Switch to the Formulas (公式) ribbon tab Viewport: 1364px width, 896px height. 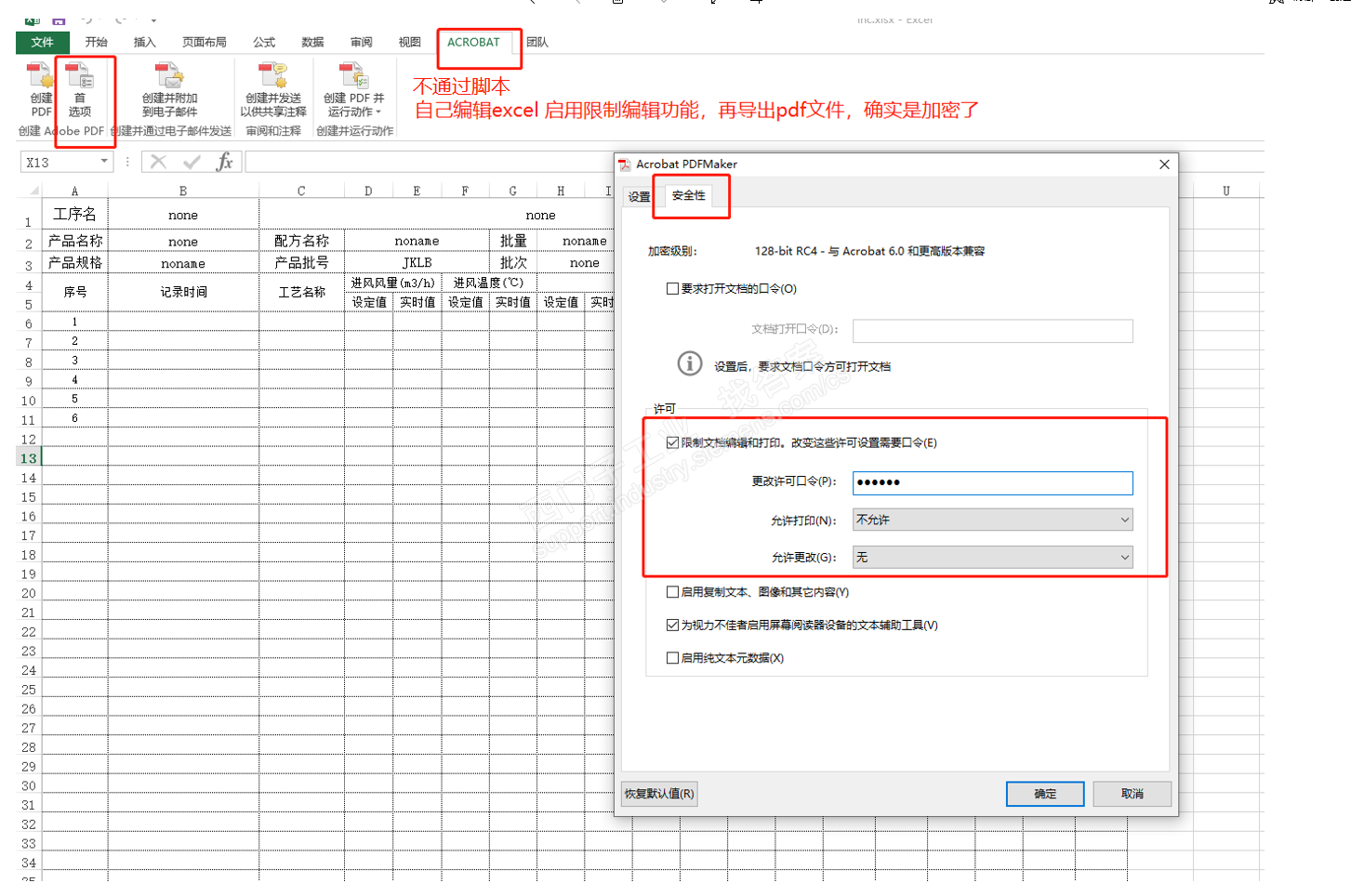point(264,42)
